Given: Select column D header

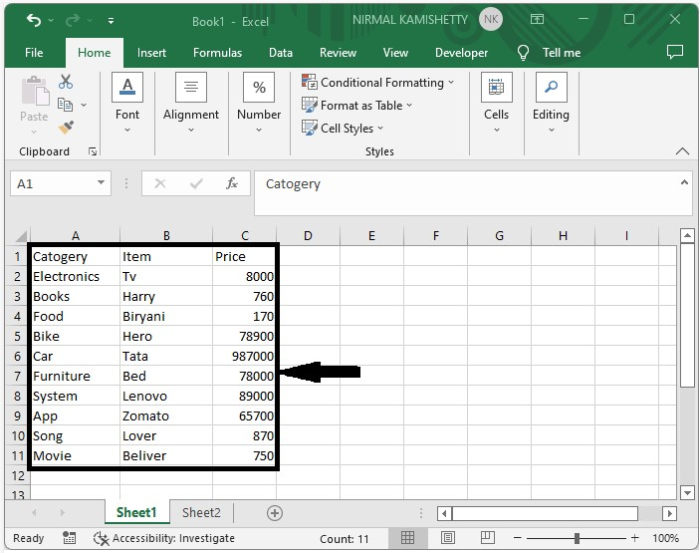Looking at the screenshot, I should coord(308,235).
